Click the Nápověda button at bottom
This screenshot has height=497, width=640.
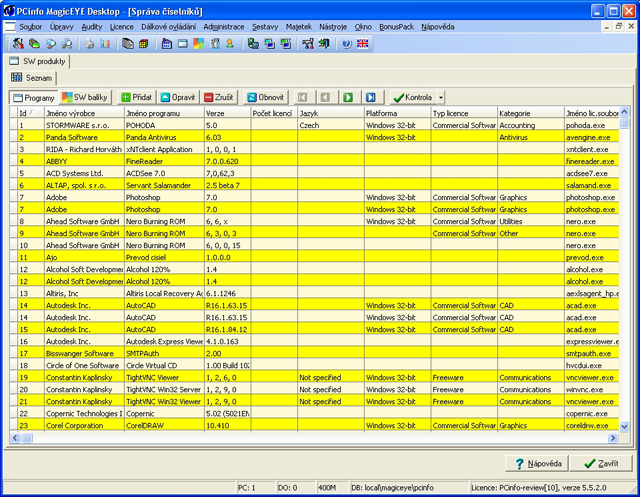click(537, 464)
